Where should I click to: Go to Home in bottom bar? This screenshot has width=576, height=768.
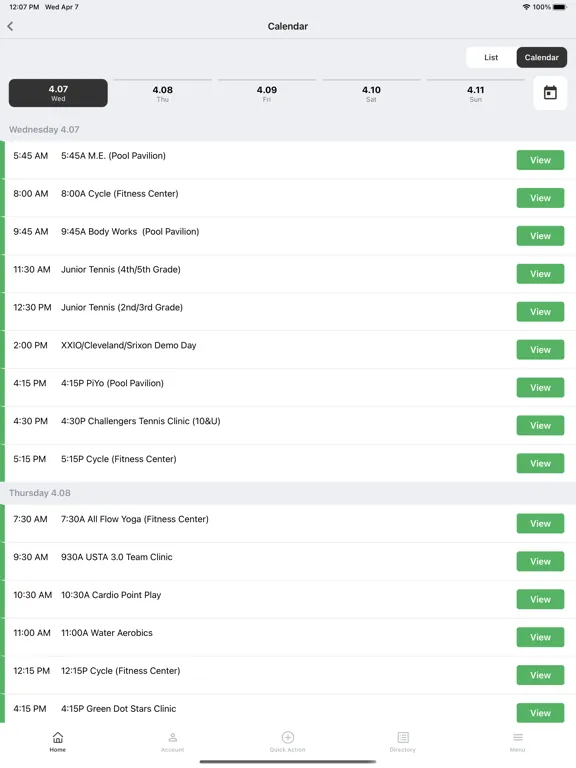[x=57, y=742]
